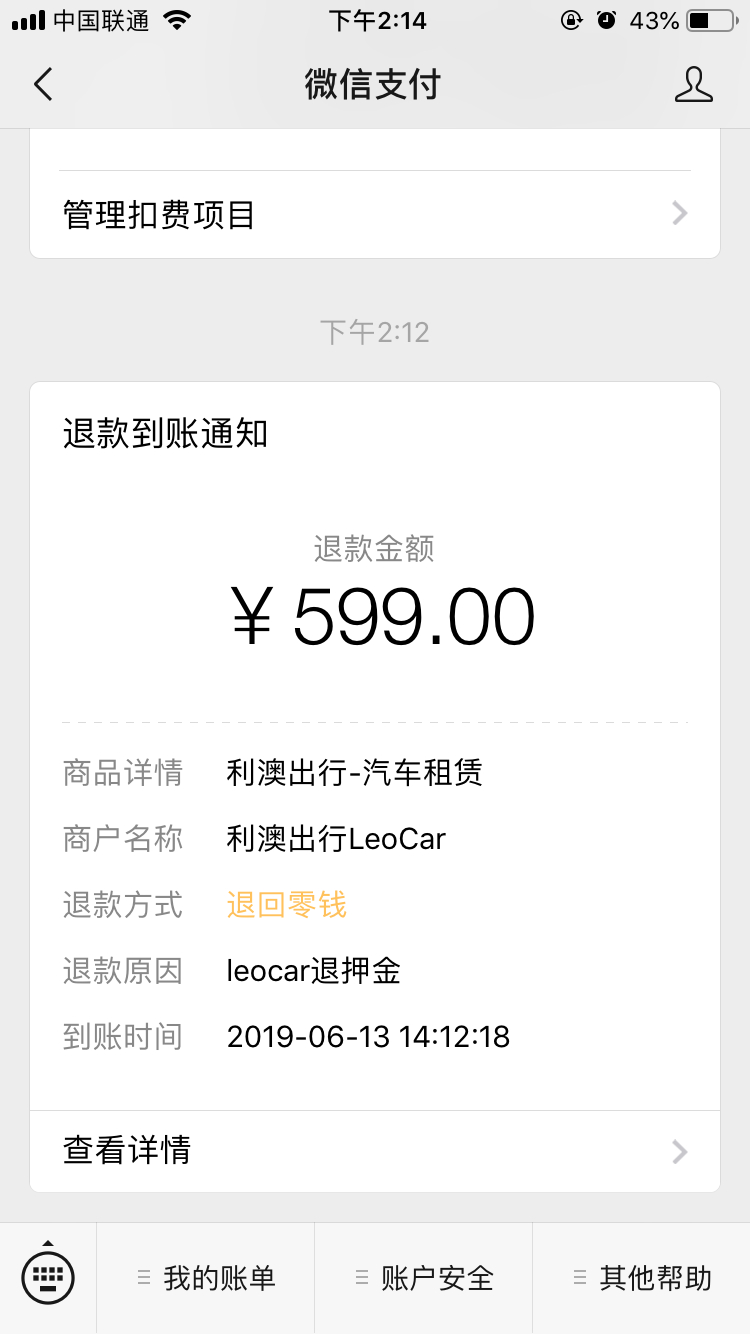Screen dimensions: 750x1334
Task: Tap the cellular signal bars icon
Action: (29, 20)
